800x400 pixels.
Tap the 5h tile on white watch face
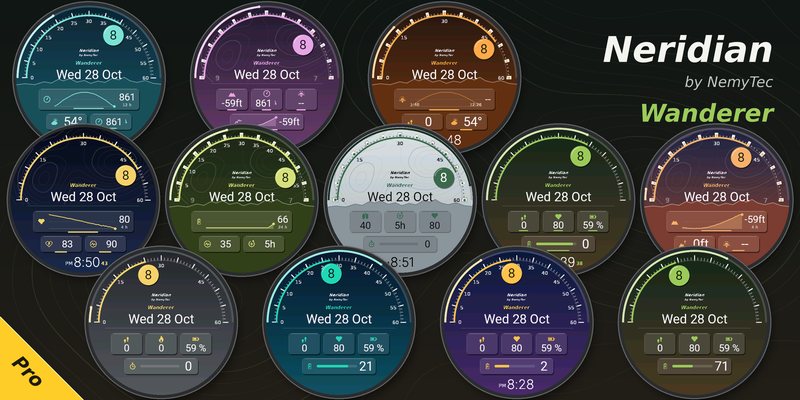click(400, 221)
